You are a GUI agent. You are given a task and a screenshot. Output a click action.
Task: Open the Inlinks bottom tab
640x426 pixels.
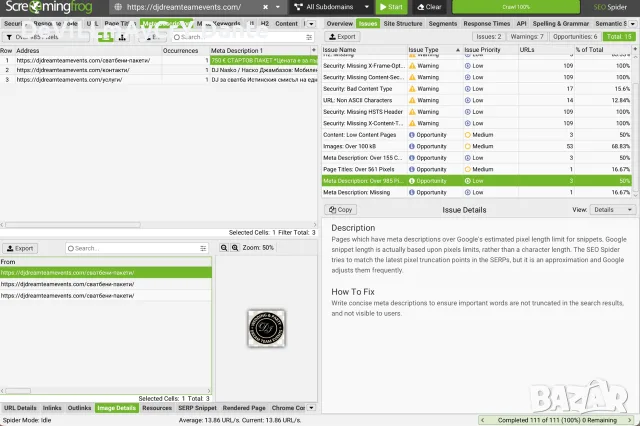52,408
